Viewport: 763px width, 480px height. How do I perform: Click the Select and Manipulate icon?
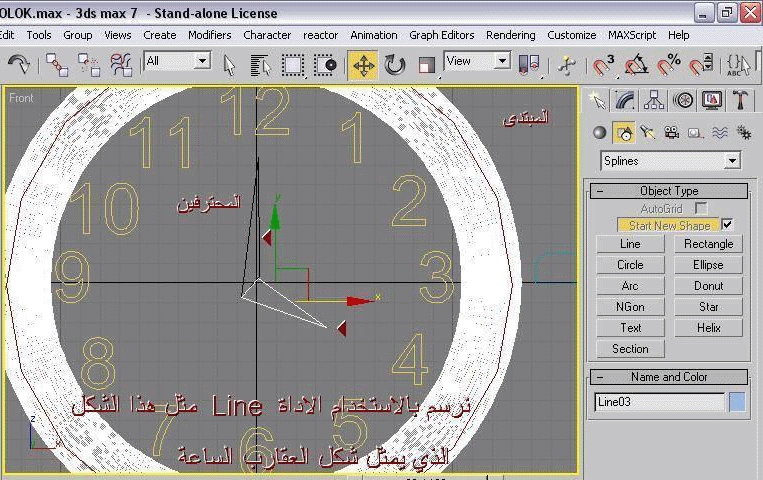(566, 65)
